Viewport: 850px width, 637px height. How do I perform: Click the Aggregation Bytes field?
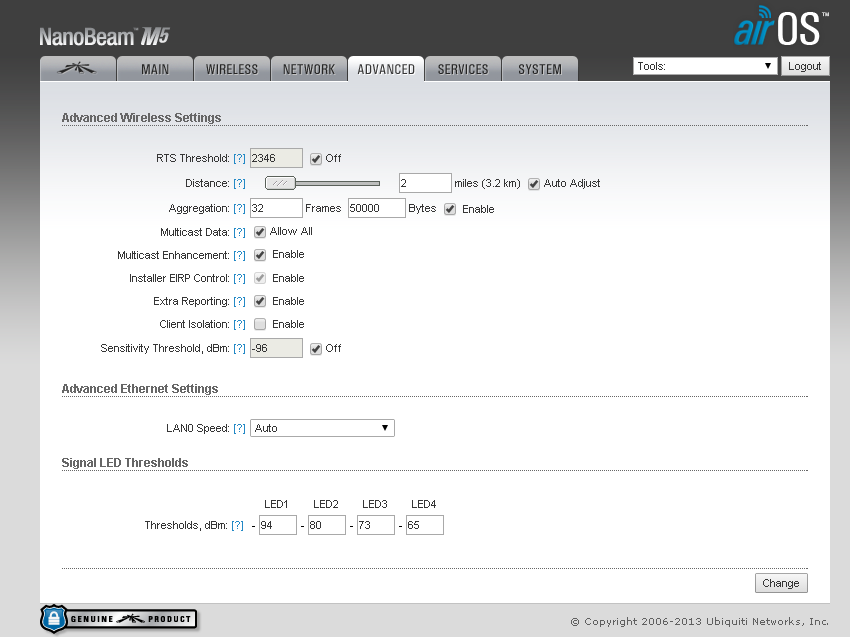click(377, 208)
